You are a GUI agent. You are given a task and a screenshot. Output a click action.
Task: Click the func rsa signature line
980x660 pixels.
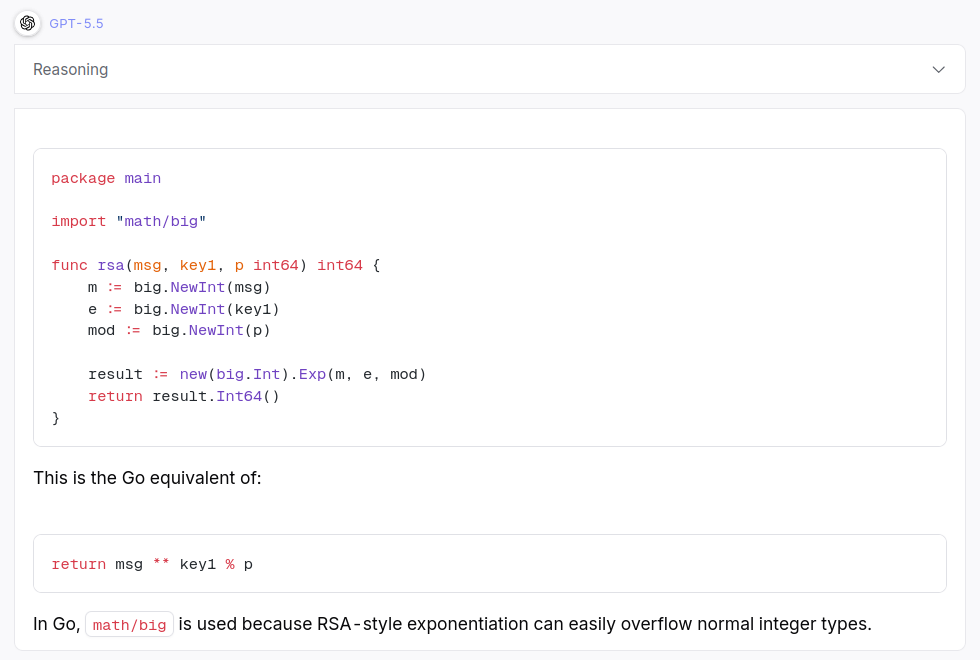[x=216, y=266]
